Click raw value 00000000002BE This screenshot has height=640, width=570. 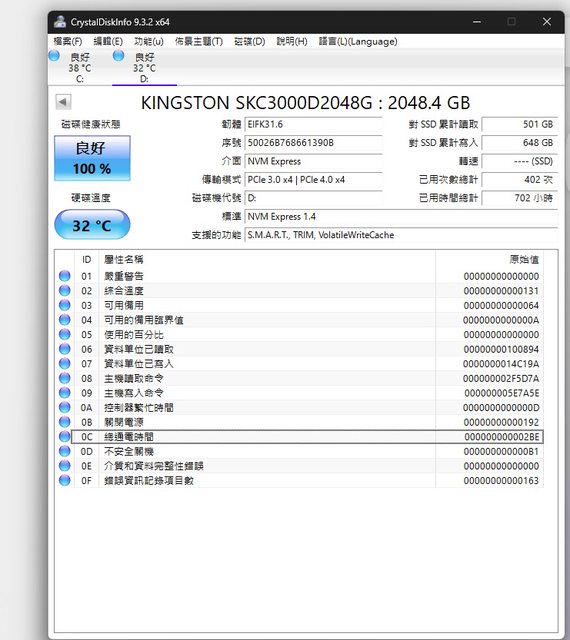(x=501, y=437)
